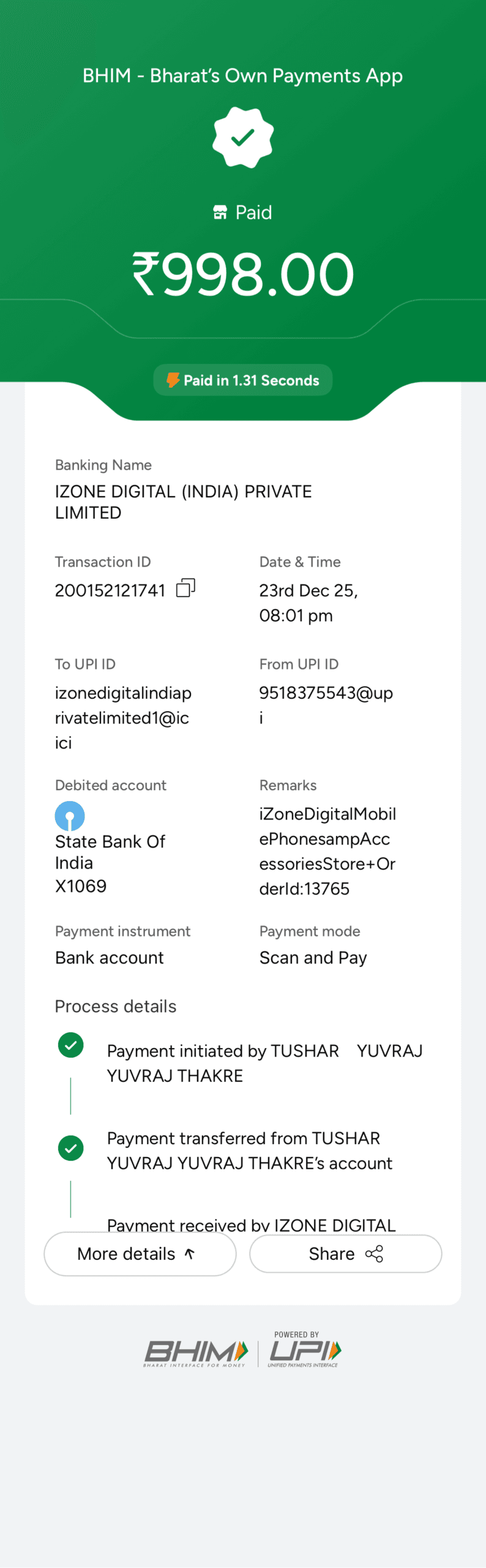This screenshot has height=1568, width=486.
Task: Tap the To UPI ID value
Action: pos(122,717)
